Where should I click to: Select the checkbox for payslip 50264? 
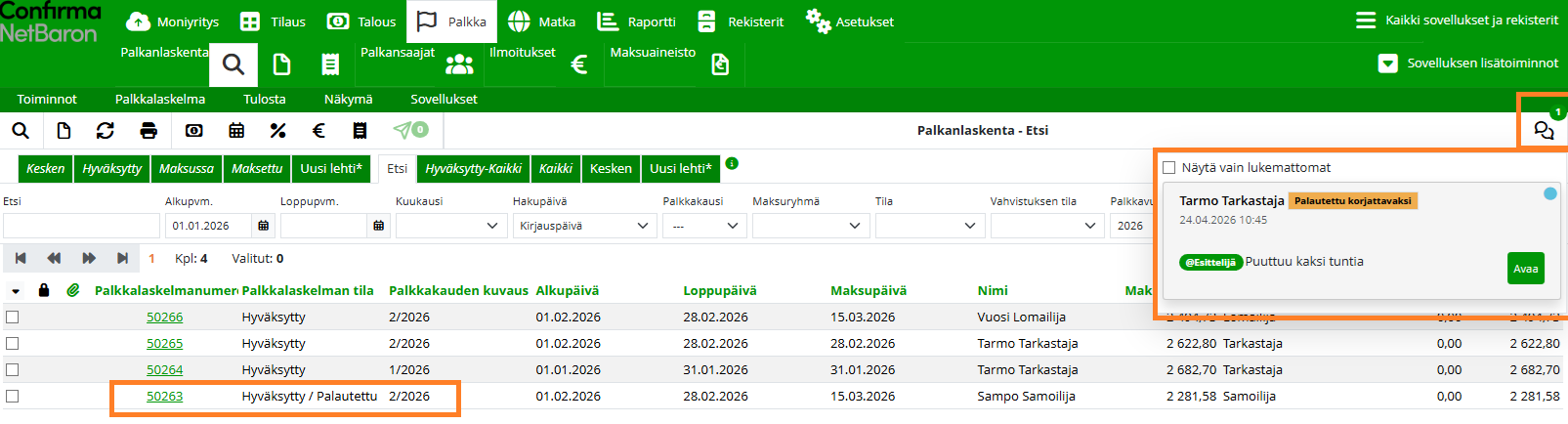coord(13,369)
